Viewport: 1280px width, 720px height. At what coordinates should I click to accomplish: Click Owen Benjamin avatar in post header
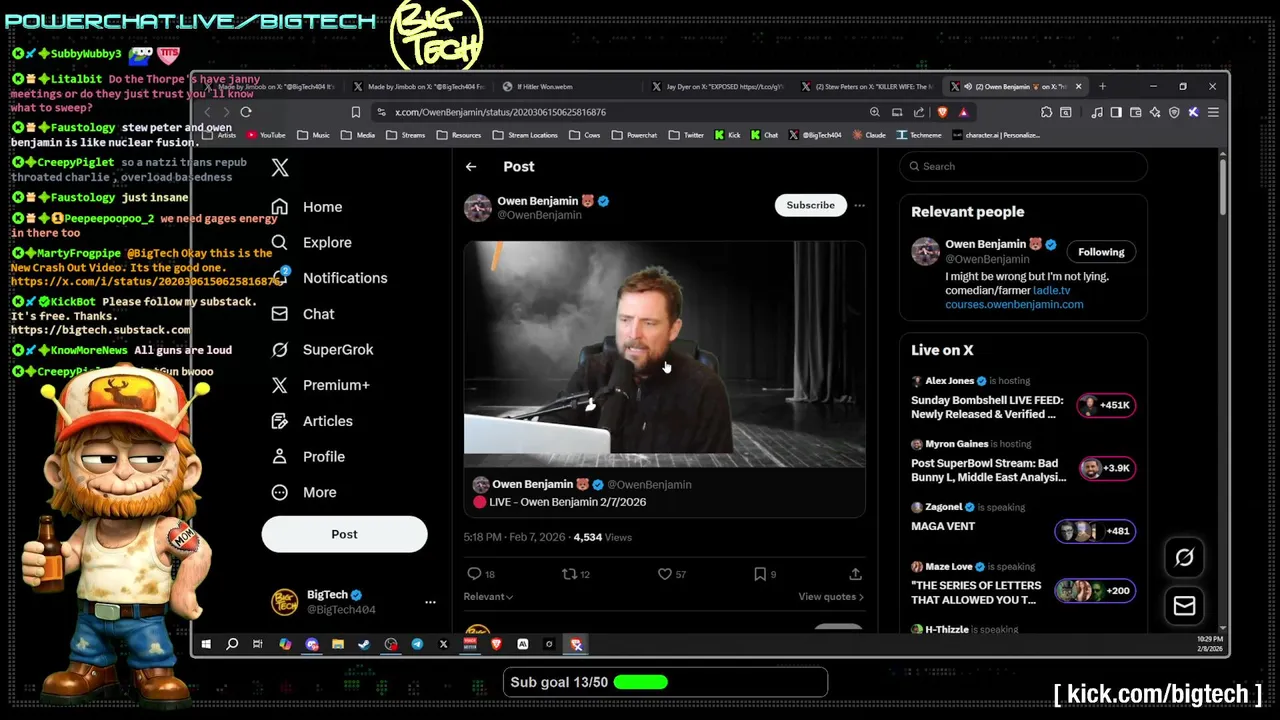point(478,208)
